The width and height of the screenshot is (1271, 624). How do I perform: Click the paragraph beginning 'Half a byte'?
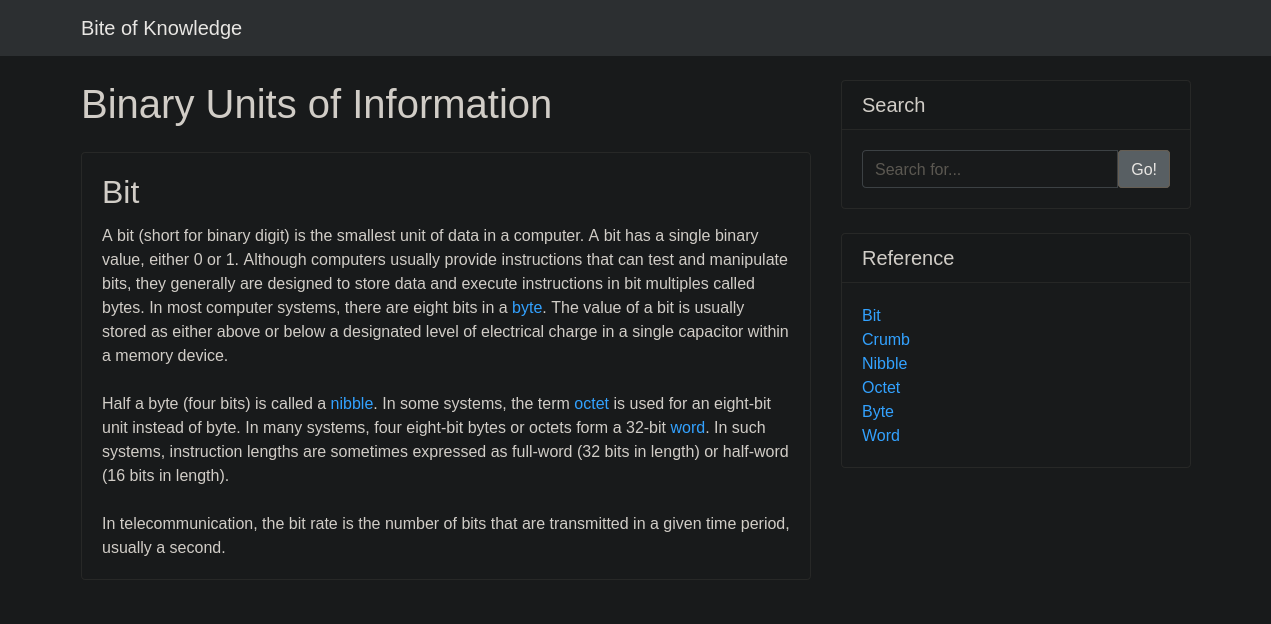[x=445, y=452]
